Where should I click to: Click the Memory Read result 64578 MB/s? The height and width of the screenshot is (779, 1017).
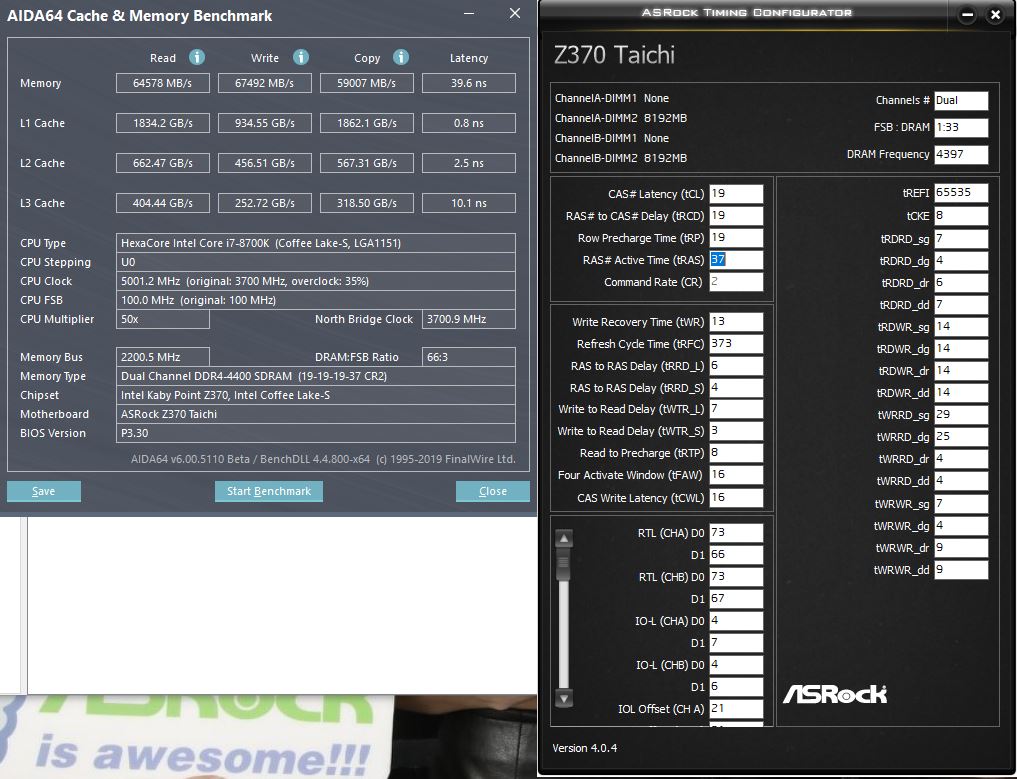(x=163, y=83)
